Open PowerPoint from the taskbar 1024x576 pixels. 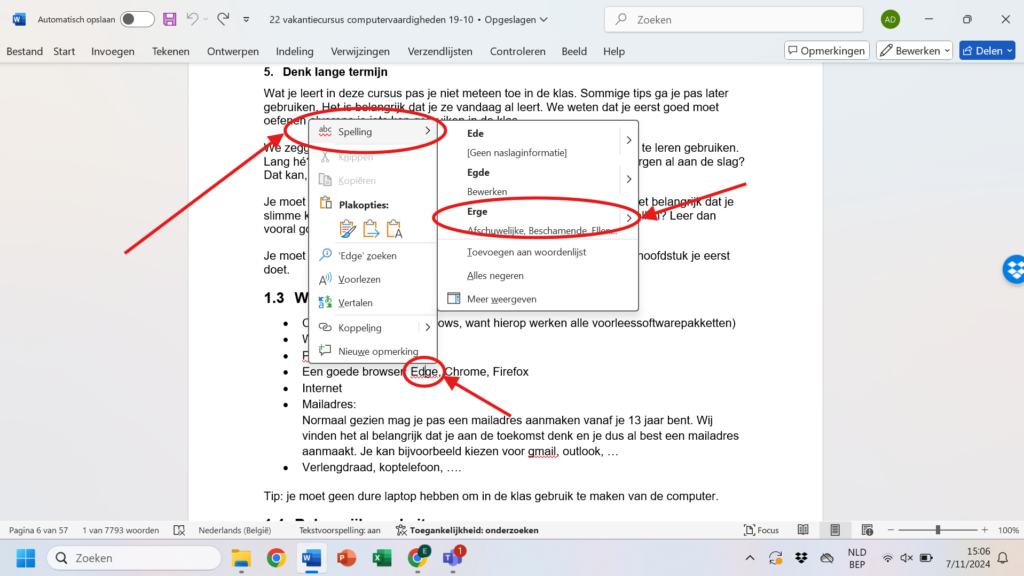(x=346, y=558)
